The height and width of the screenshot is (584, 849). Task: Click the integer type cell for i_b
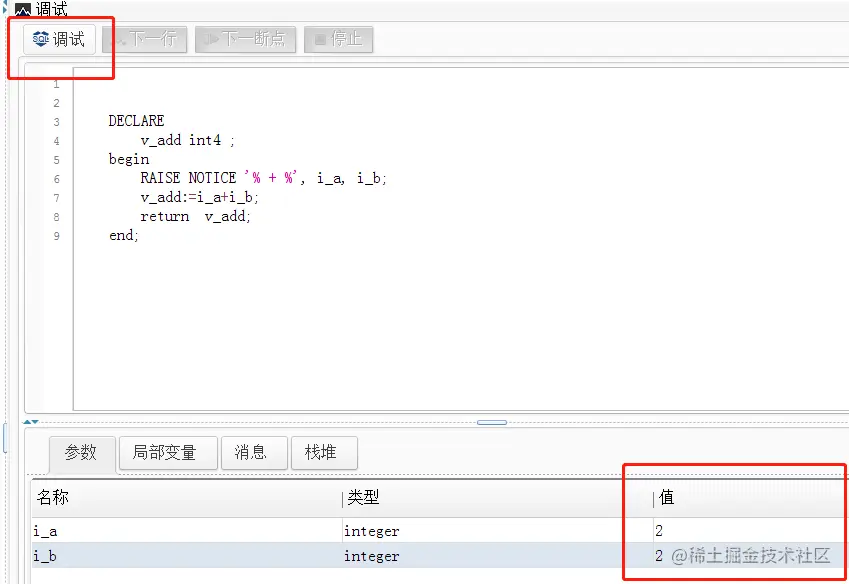497,556
